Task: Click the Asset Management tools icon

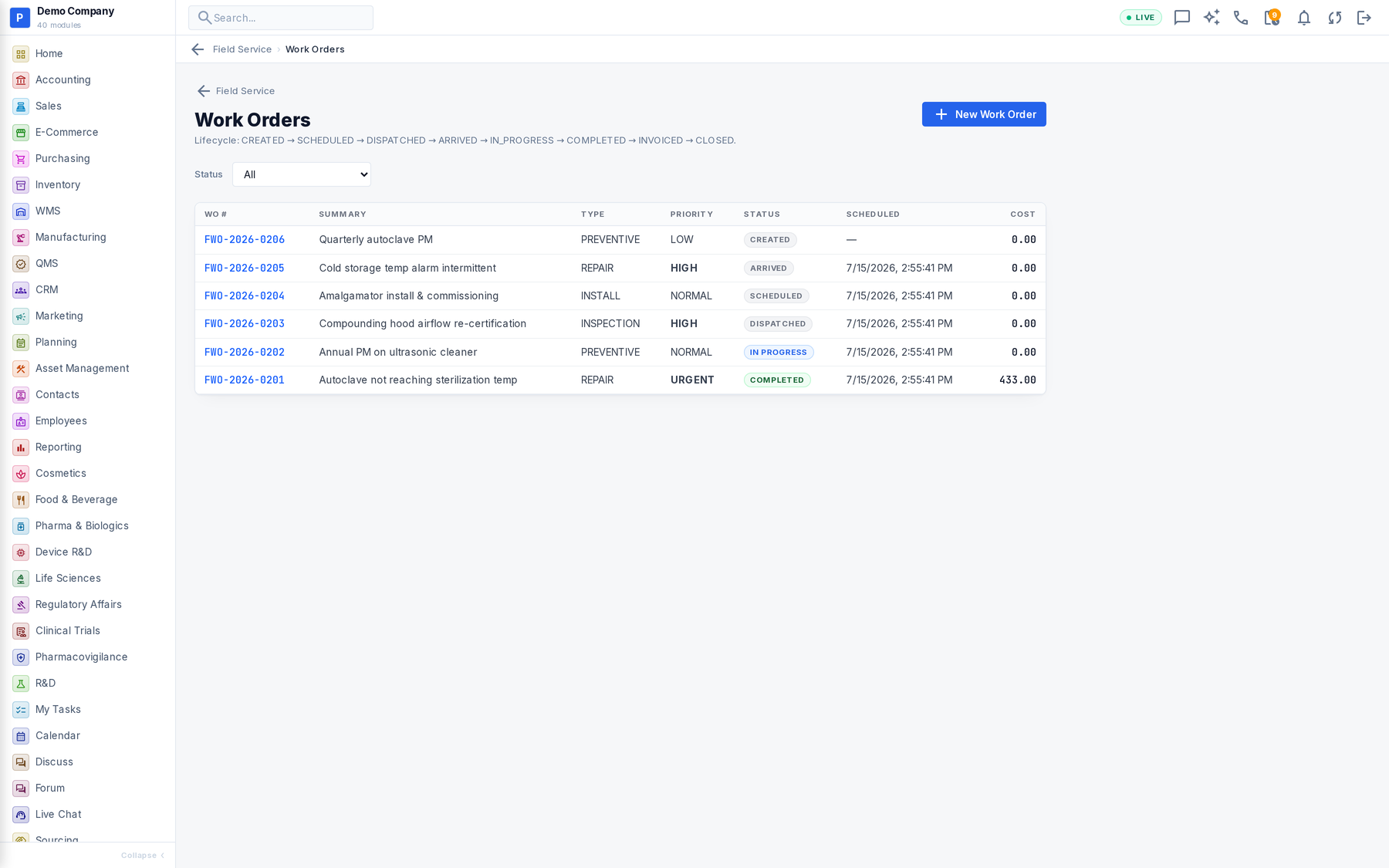Action: tap(21, 369)
